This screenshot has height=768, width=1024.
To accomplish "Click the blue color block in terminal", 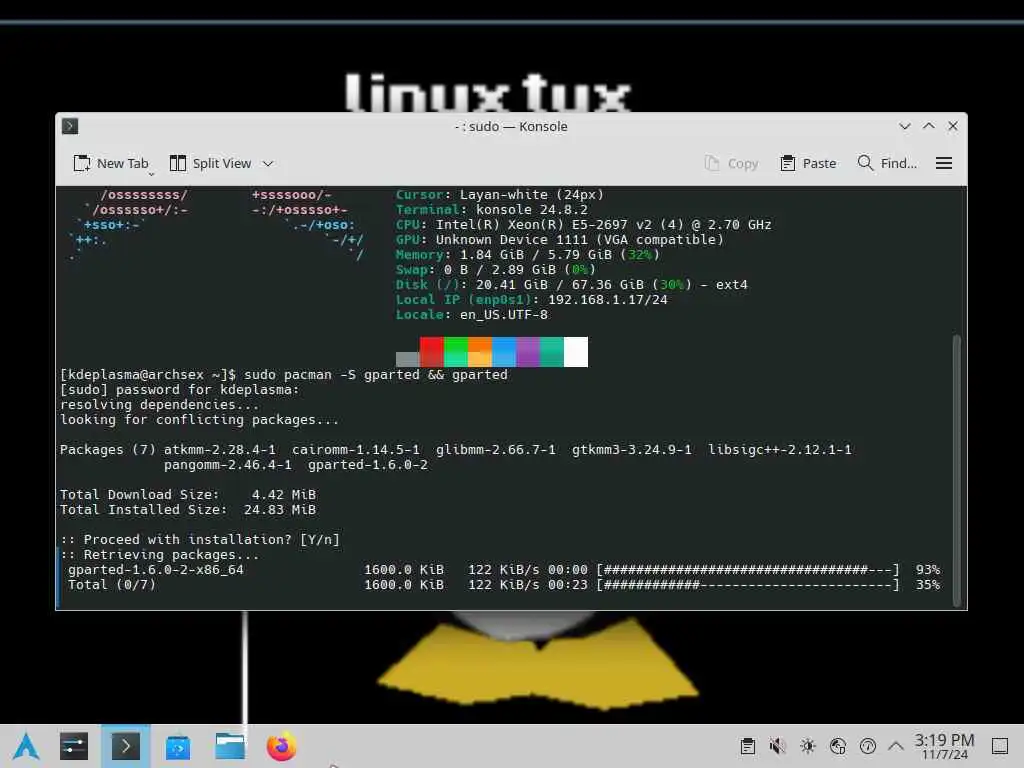I will [504, 352].
